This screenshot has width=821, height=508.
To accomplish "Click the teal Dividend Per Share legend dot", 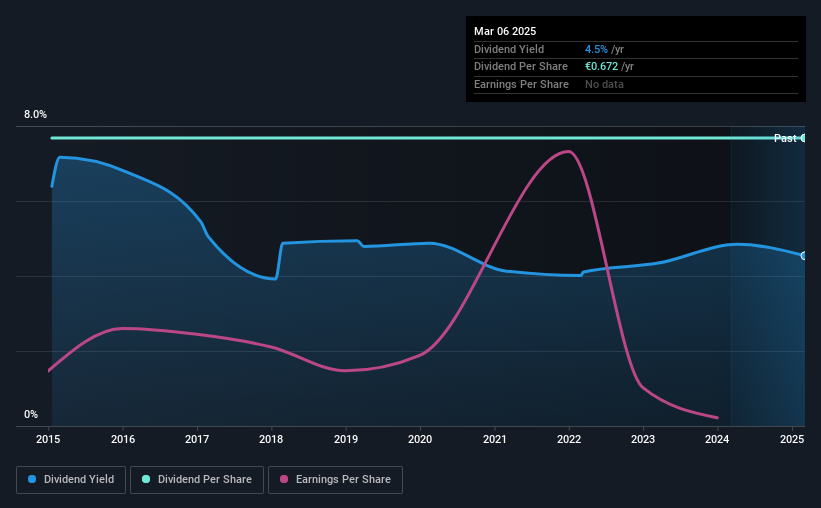I will (x=146, y=479).
